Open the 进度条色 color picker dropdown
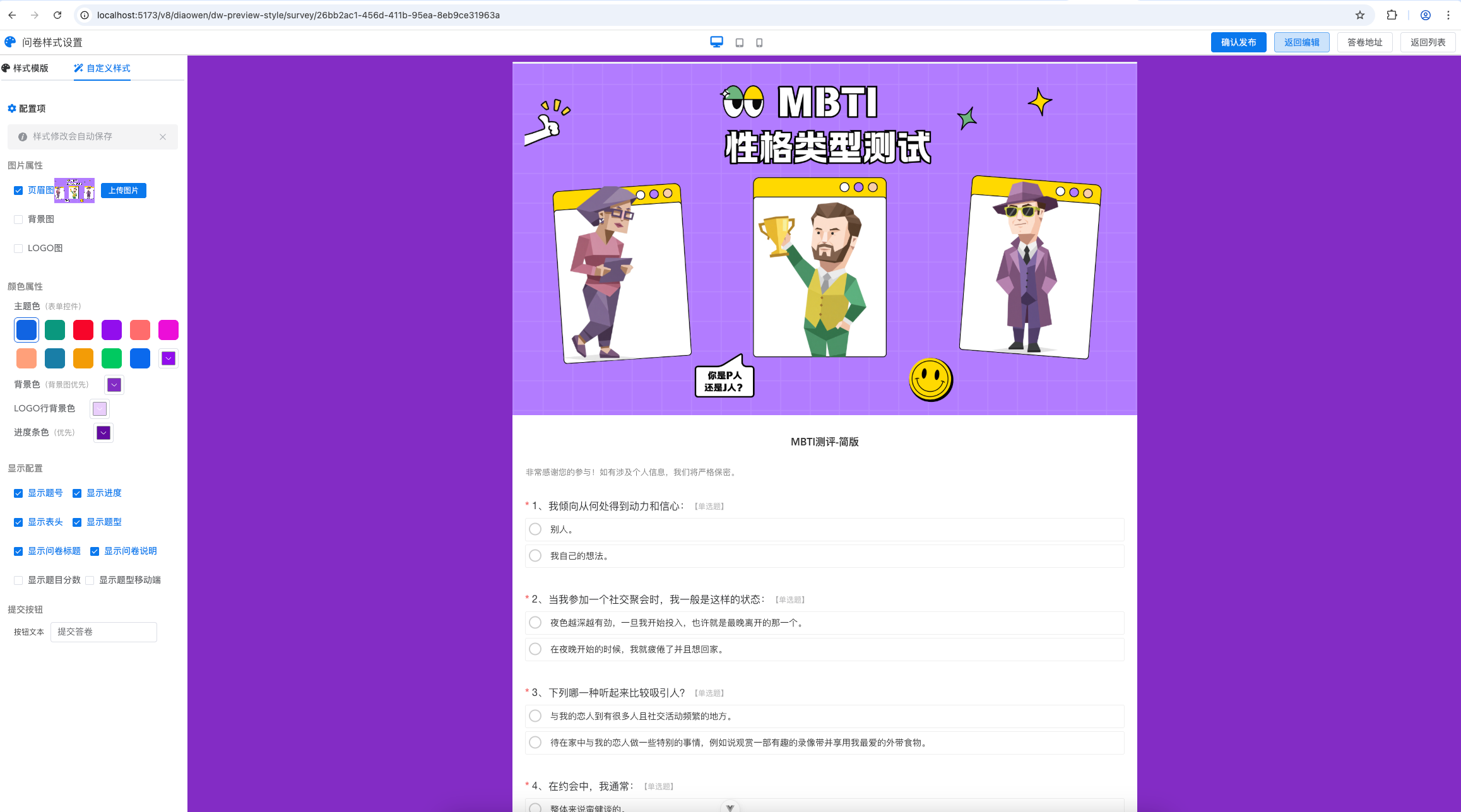This screenshot has width=1461, height=812. point(104,433)
